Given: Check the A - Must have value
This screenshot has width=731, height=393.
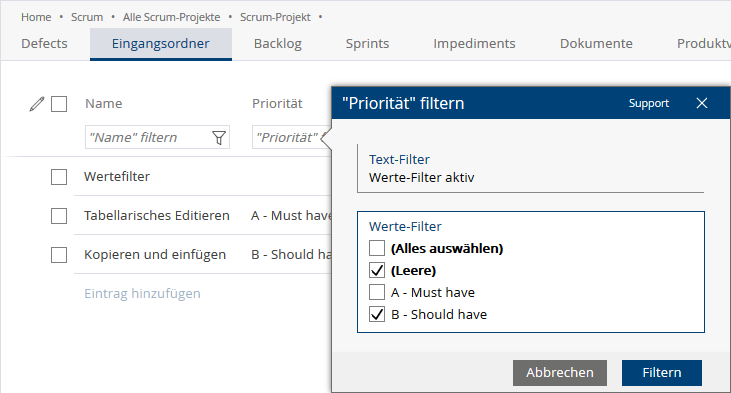Looking at the screenshot, I should [x=377, y=292].
